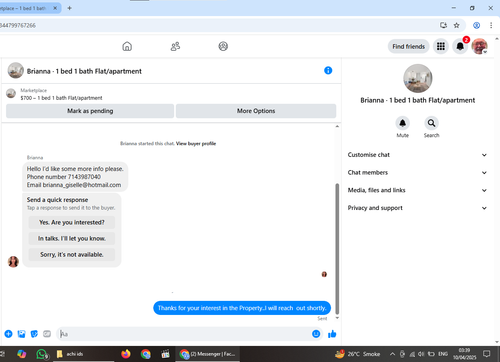Viewport: 500px width, 362px height.
Task: Click the Find friends button
Action: coord(408,46)
